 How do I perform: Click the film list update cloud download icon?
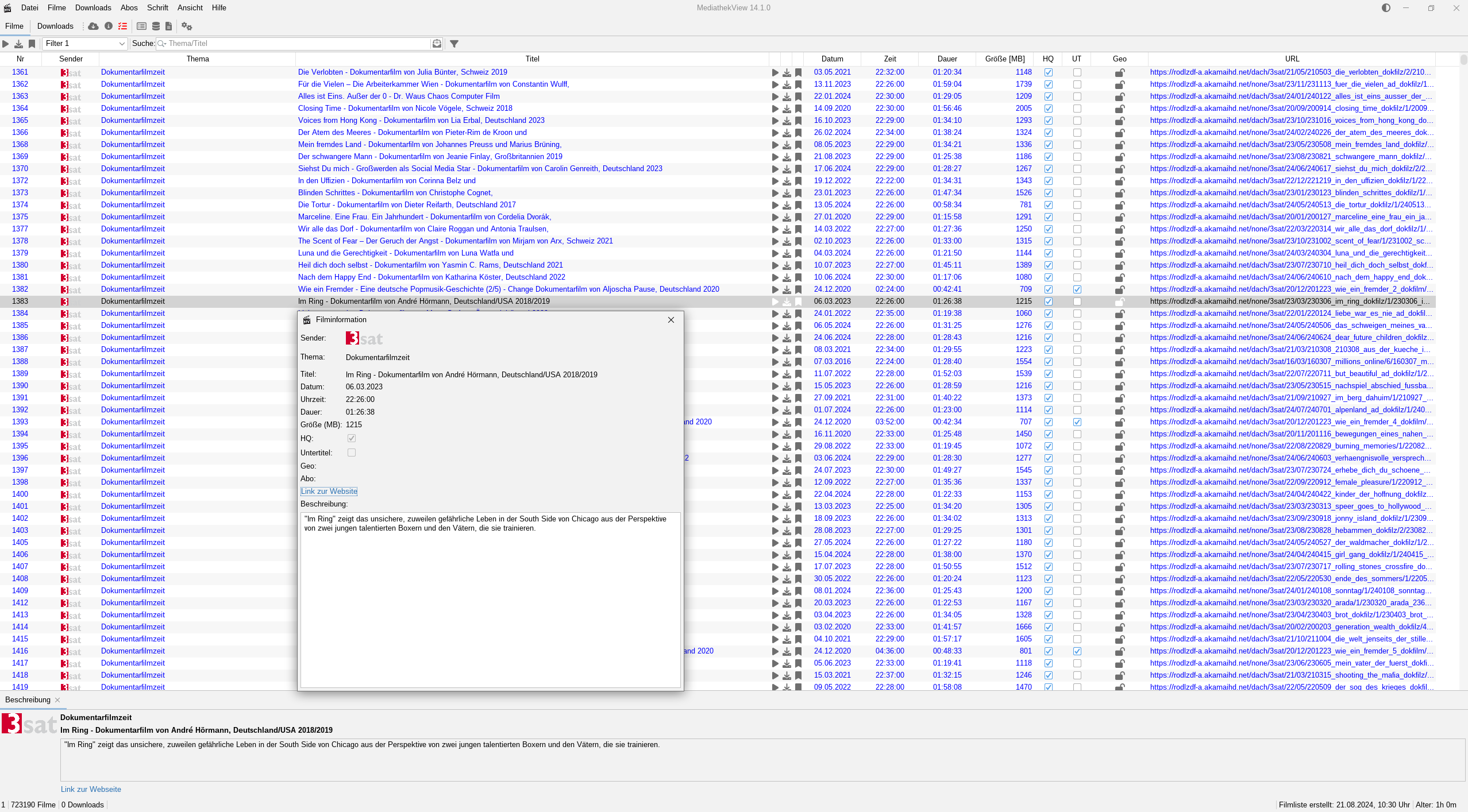pyautogui.click(x=93, y=26)
